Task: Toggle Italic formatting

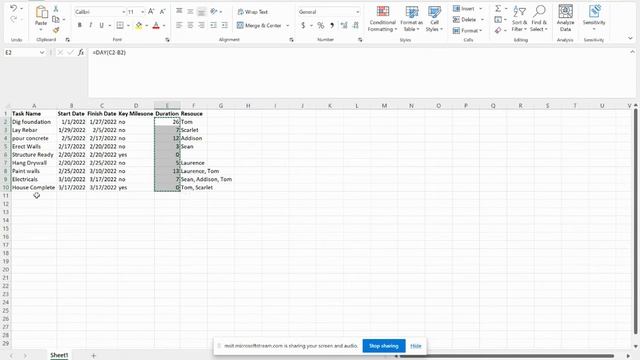Action: (x=91, y=25)
